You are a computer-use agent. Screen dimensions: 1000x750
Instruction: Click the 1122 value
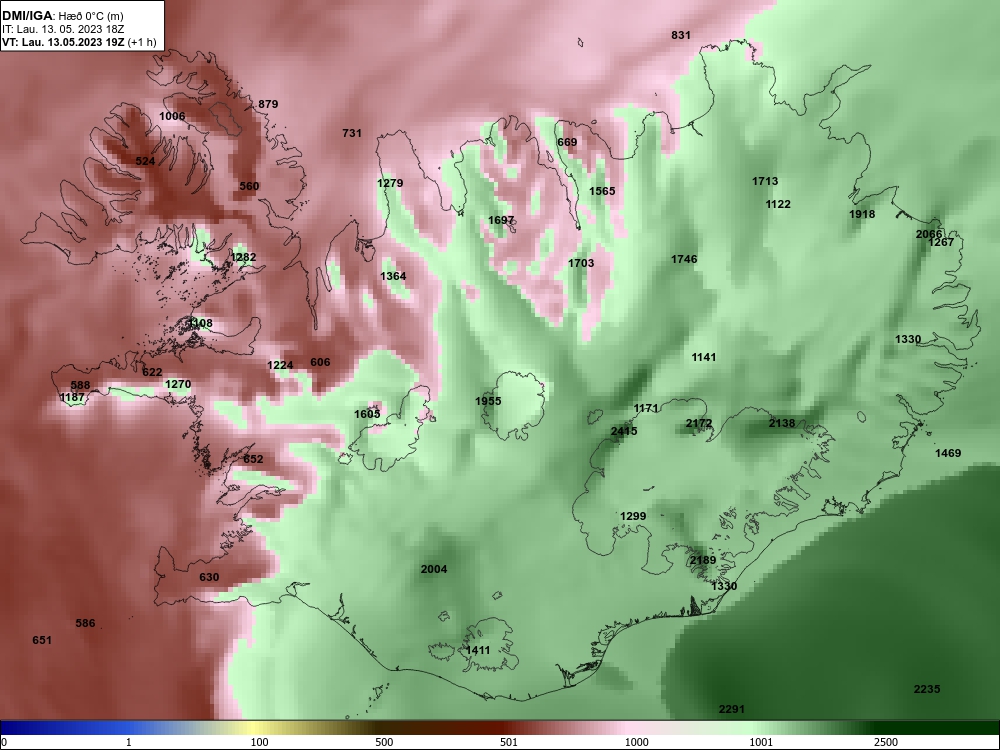pyautogui.click(x=778, y=204)
